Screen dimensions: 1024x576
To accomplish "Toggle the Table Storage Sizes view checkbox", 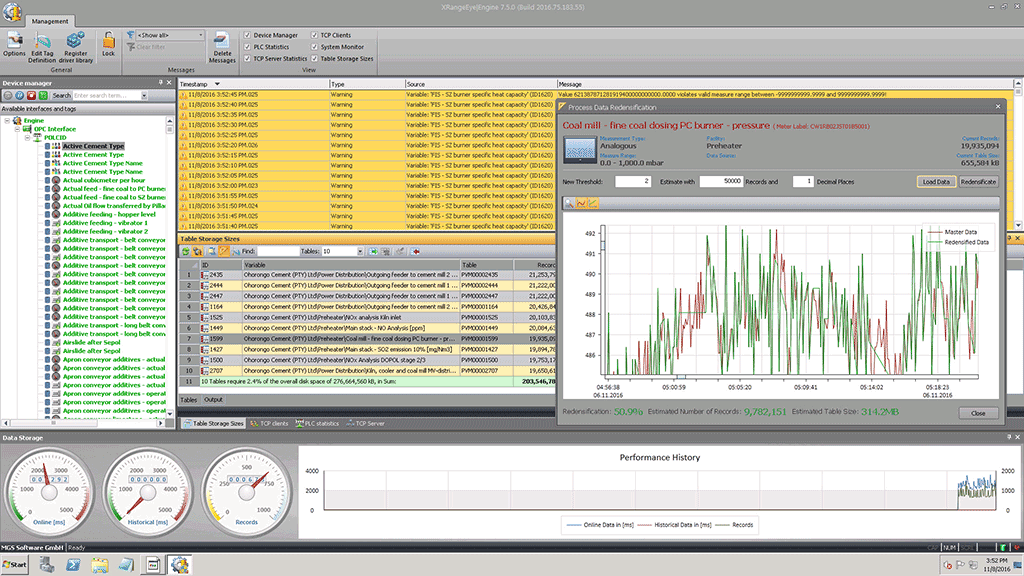I will click(315, 59).
